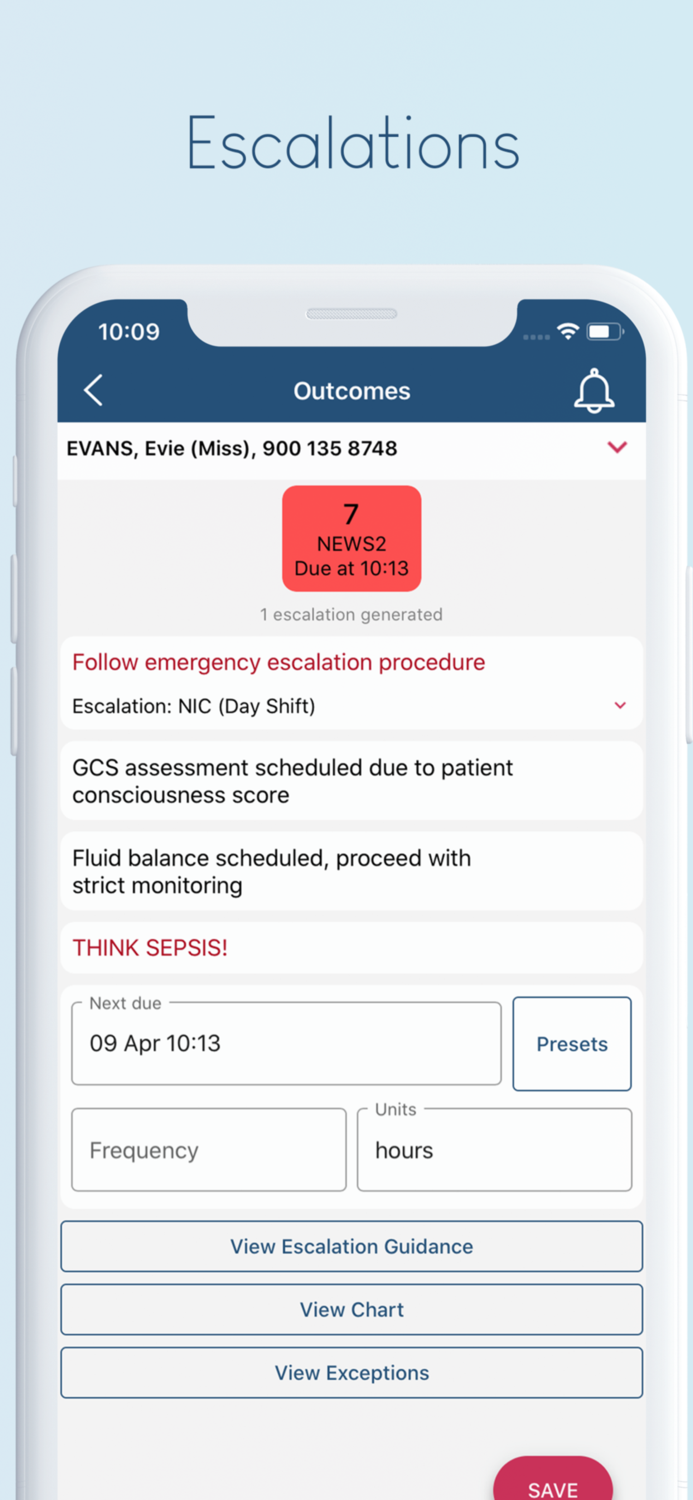
Task: Expand the Escalation: NIC (Day Shift) dropdown
Action: (620, 706)
